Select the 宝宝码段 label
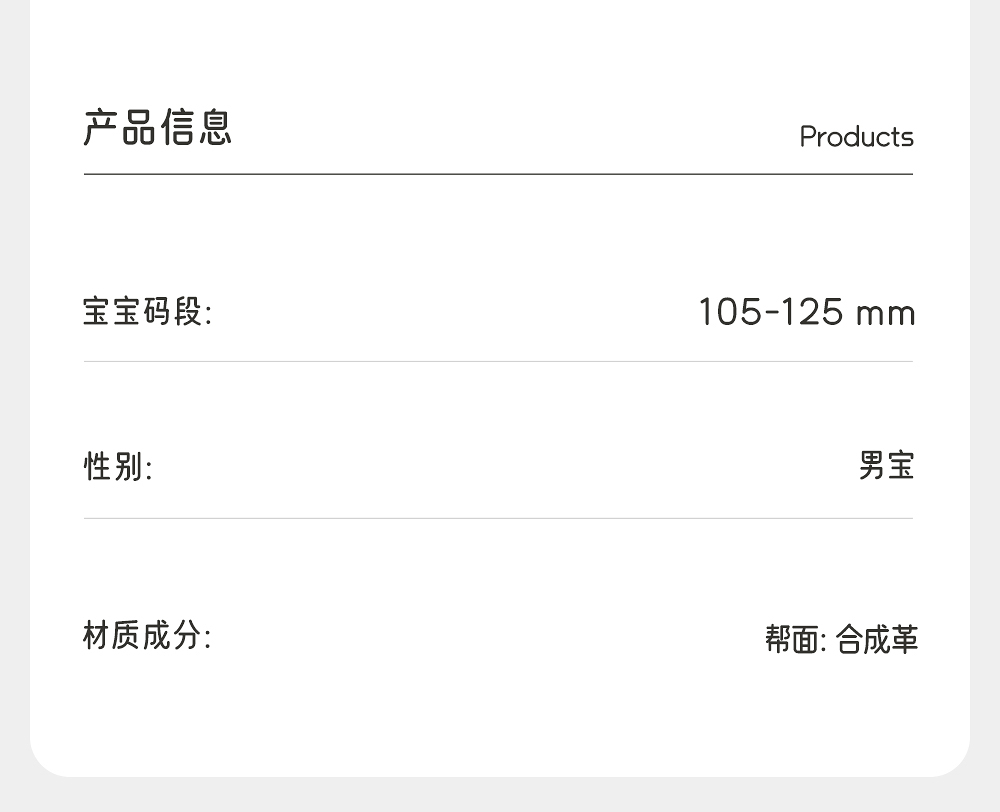The width and height of the screenshot is (1000, 812). [x=147, y=312]
